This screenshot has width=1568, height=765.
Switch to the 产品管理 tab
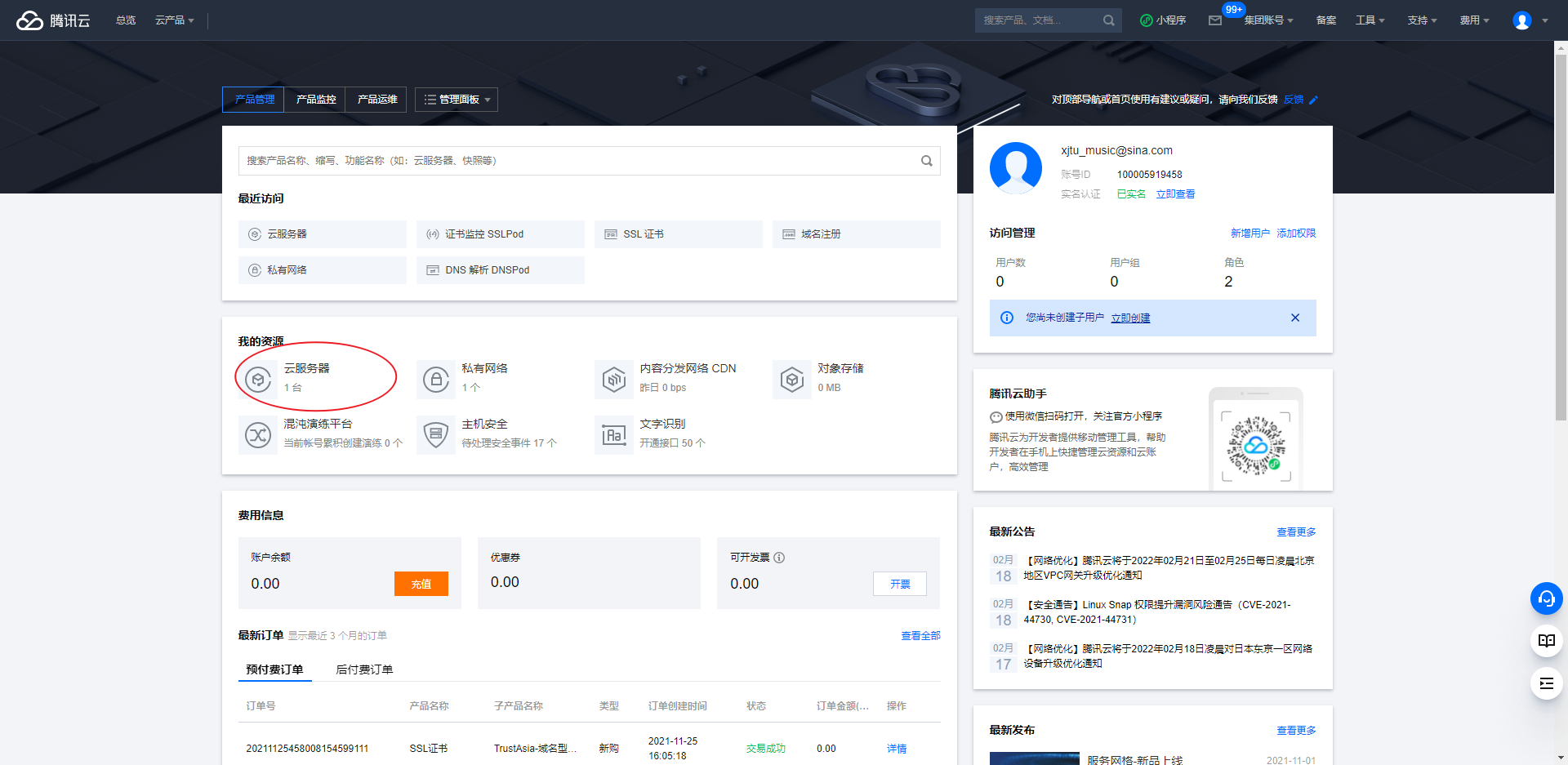pyautogui.click(x=254, y=100)
